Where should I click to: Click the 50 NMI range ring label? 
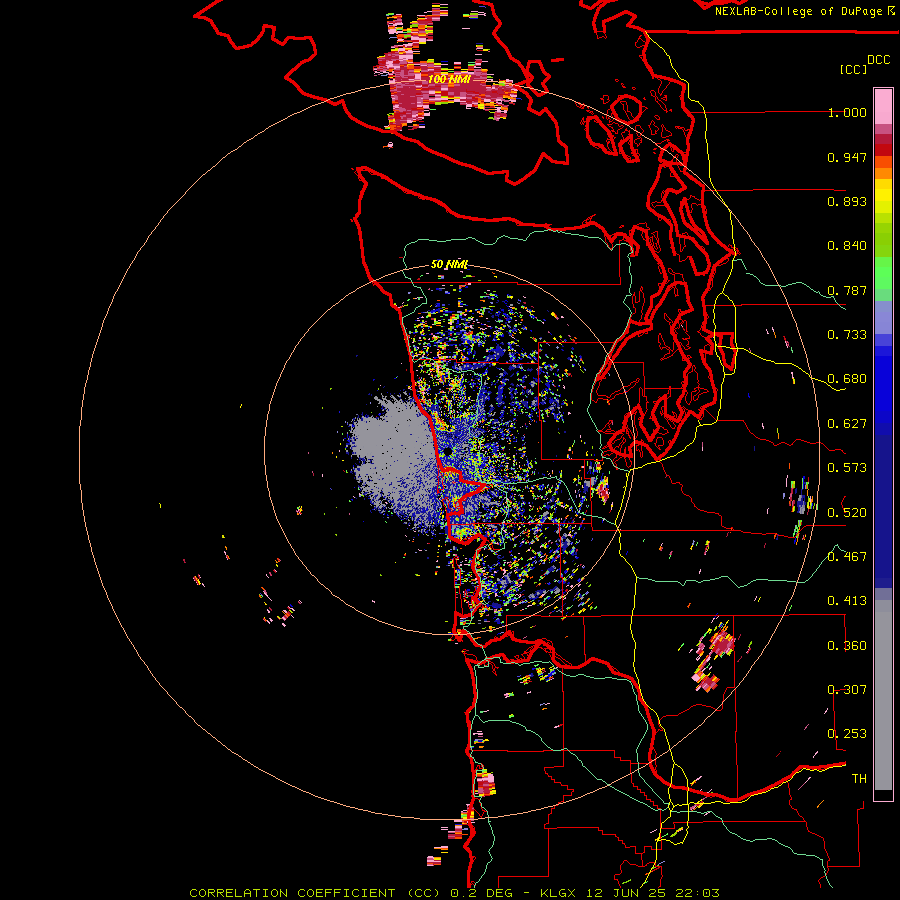click(449, 264)
